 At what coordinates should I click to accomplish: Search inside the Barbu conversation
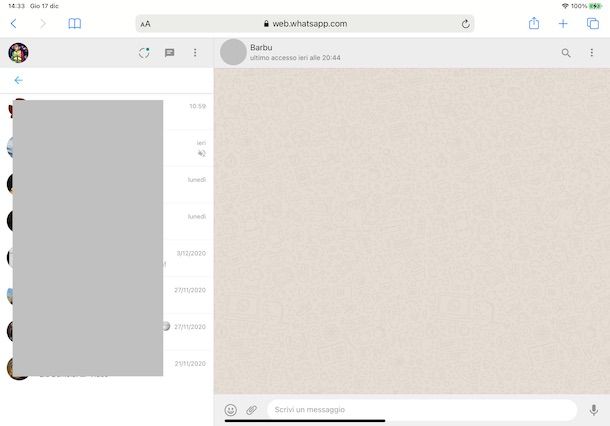click(566, 53)
